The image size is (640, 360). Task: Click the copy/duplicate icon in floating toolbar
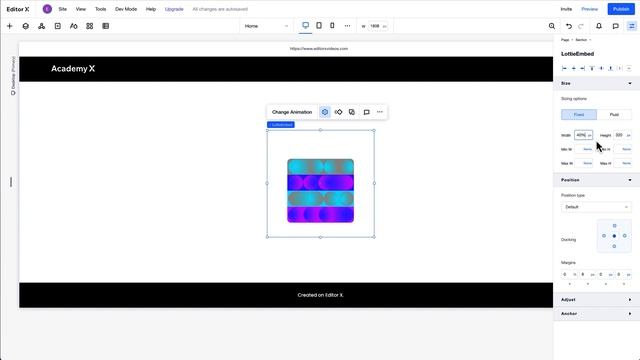[352, 112]
